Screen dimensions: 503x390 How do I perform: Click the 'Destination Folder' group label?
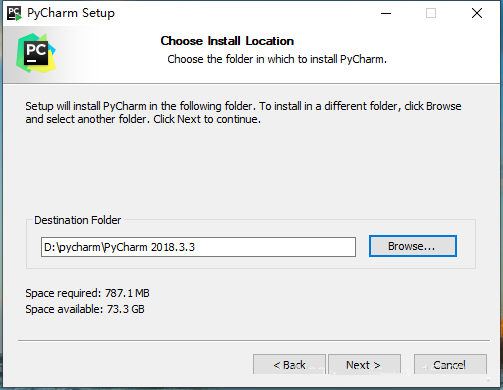click(77, 220)
